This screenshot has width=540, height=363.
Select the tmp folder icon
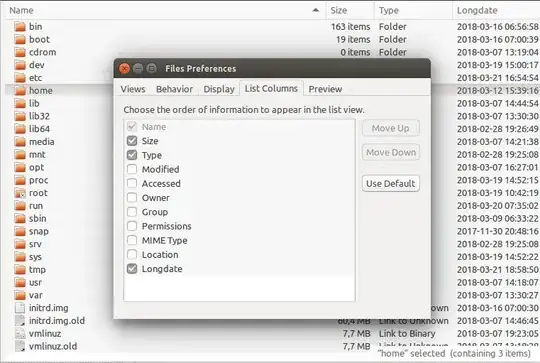click(x=20, y=270)
